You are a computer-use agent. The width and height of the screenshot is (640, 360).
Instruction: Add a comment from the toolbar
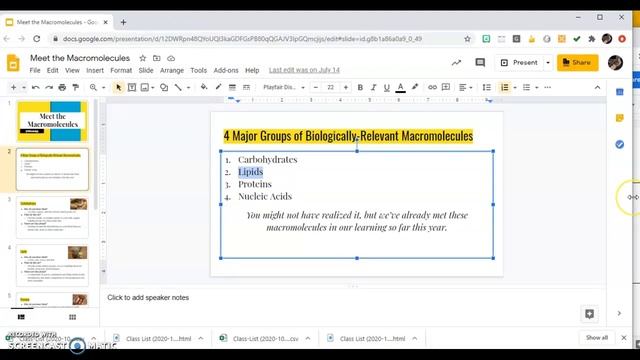click(446, 87)
